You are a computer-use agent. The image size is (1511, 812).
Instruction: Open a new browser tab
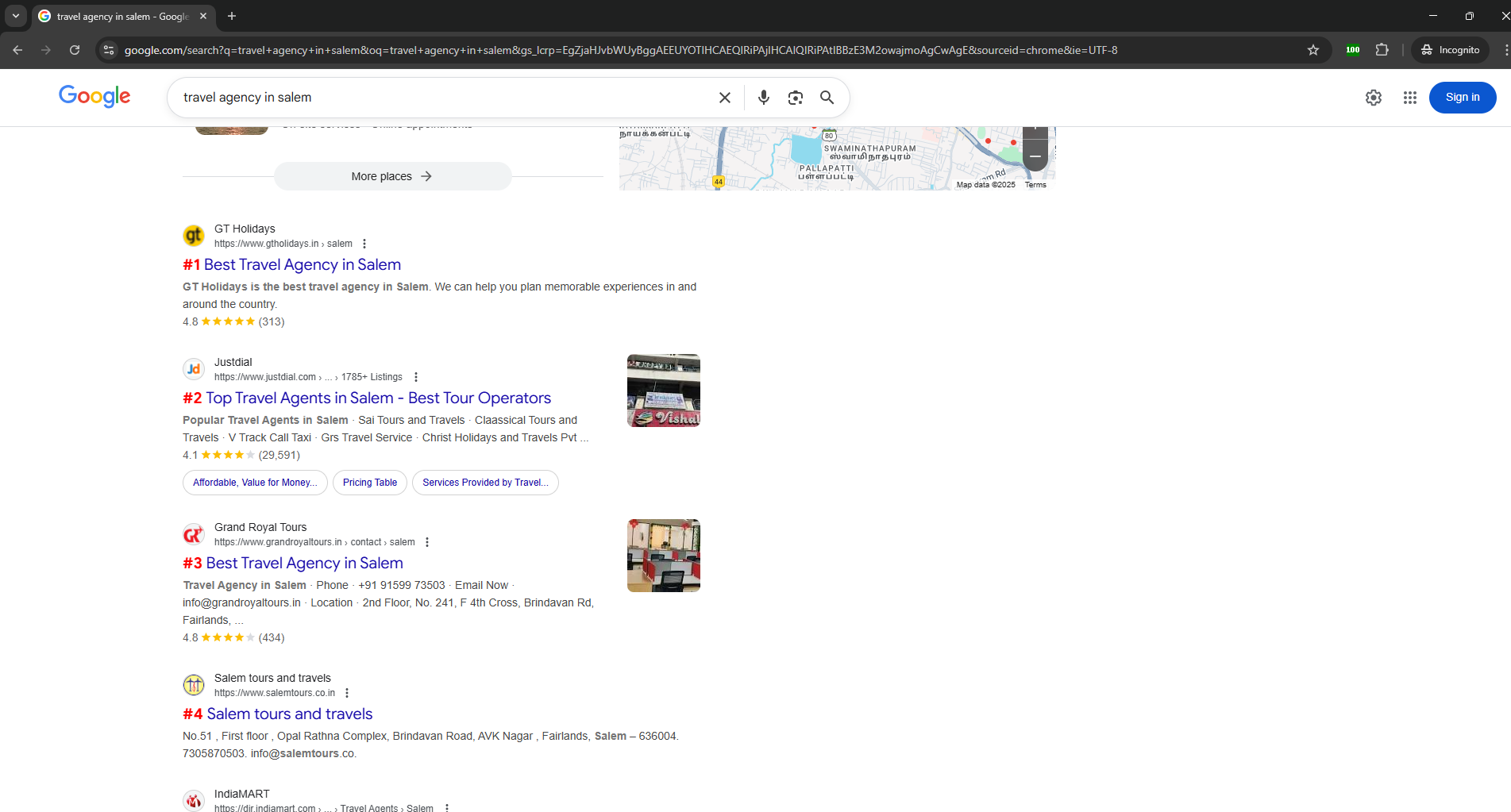(x=232, y=16)
